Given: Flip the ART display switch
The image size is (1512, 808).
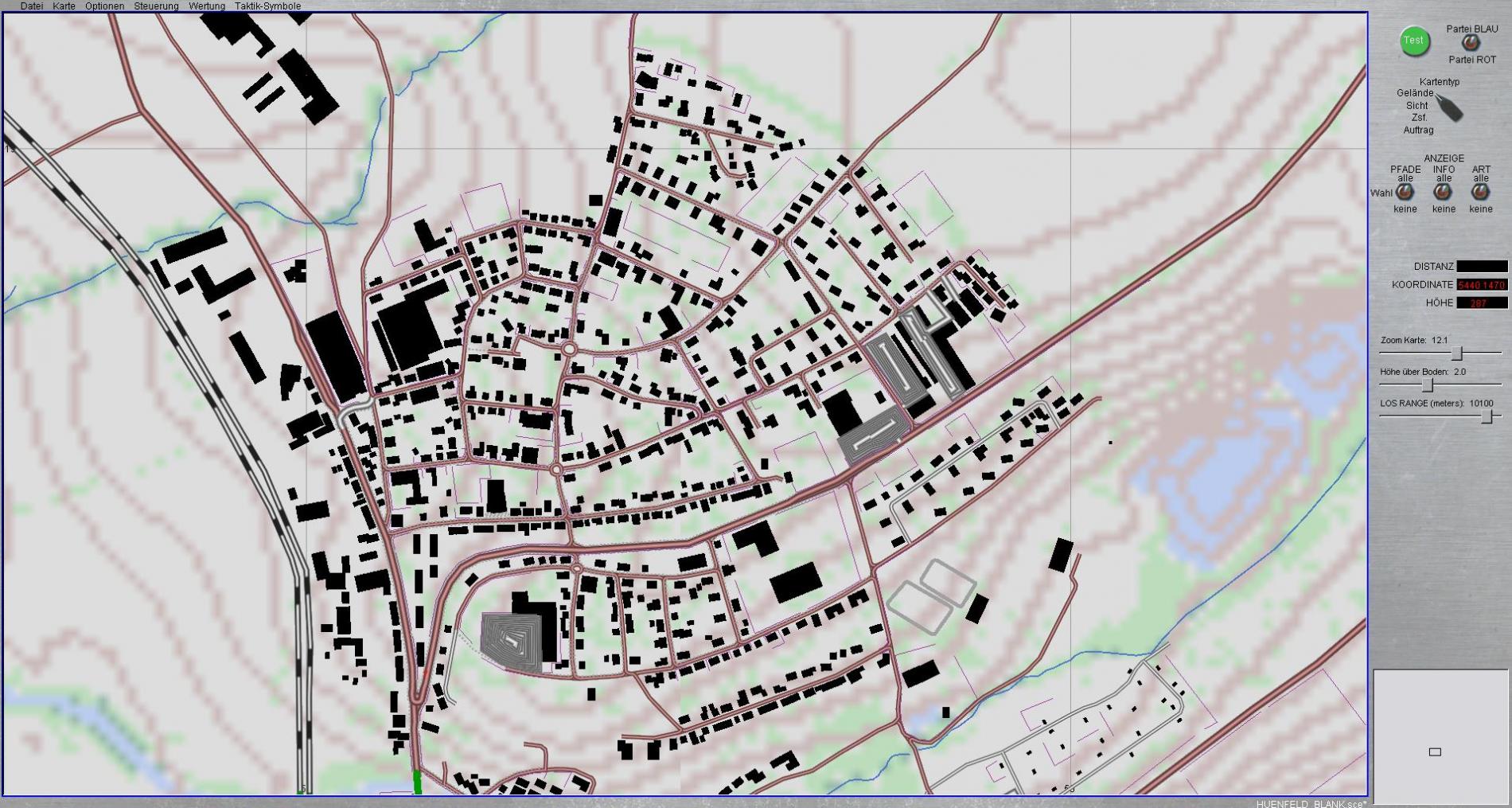Looking at the screenshot, I should point(1480,192).
